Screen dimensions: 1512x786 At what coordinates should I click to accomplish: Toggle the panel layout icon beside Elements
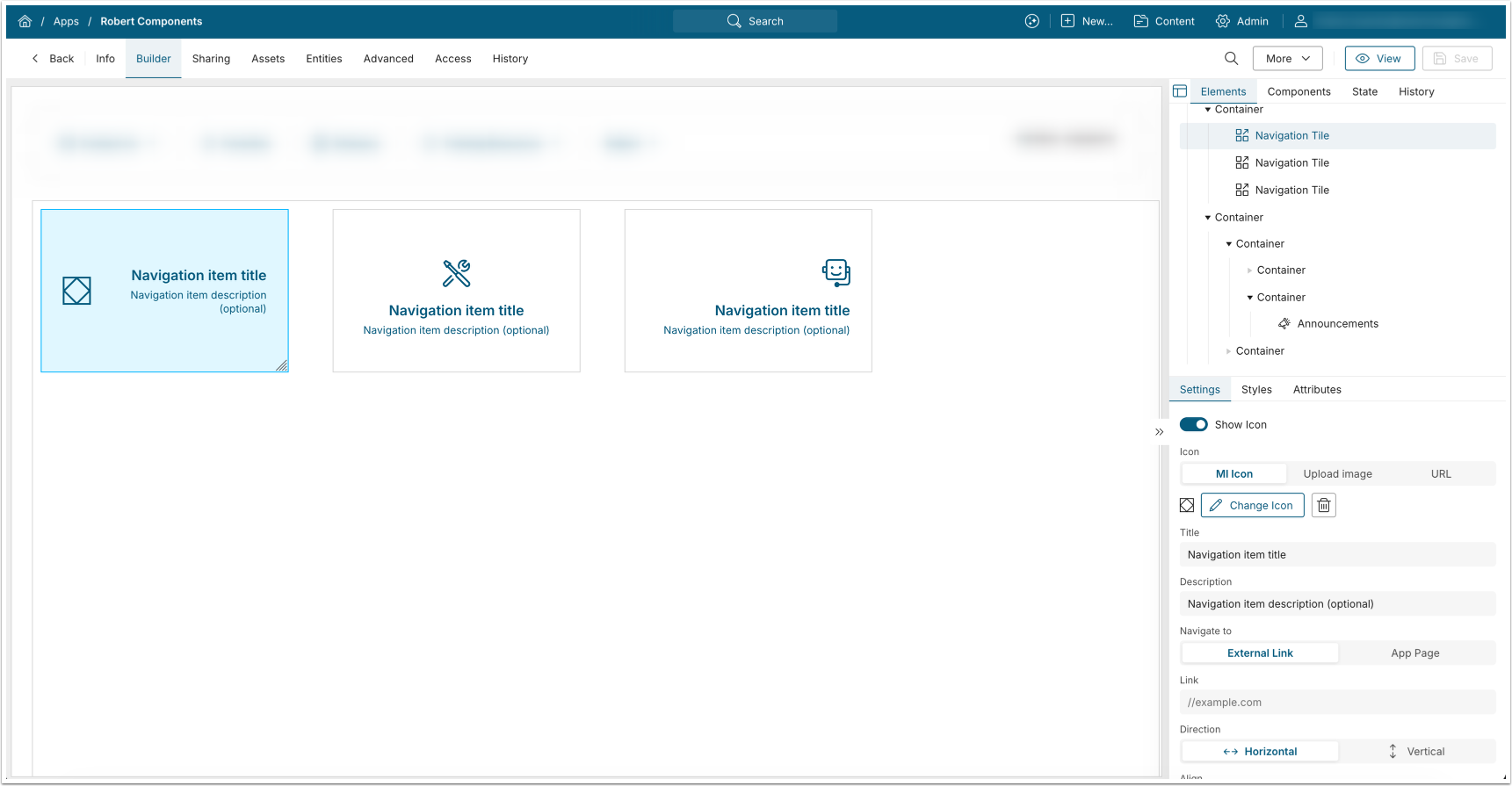coord(1180,91)
